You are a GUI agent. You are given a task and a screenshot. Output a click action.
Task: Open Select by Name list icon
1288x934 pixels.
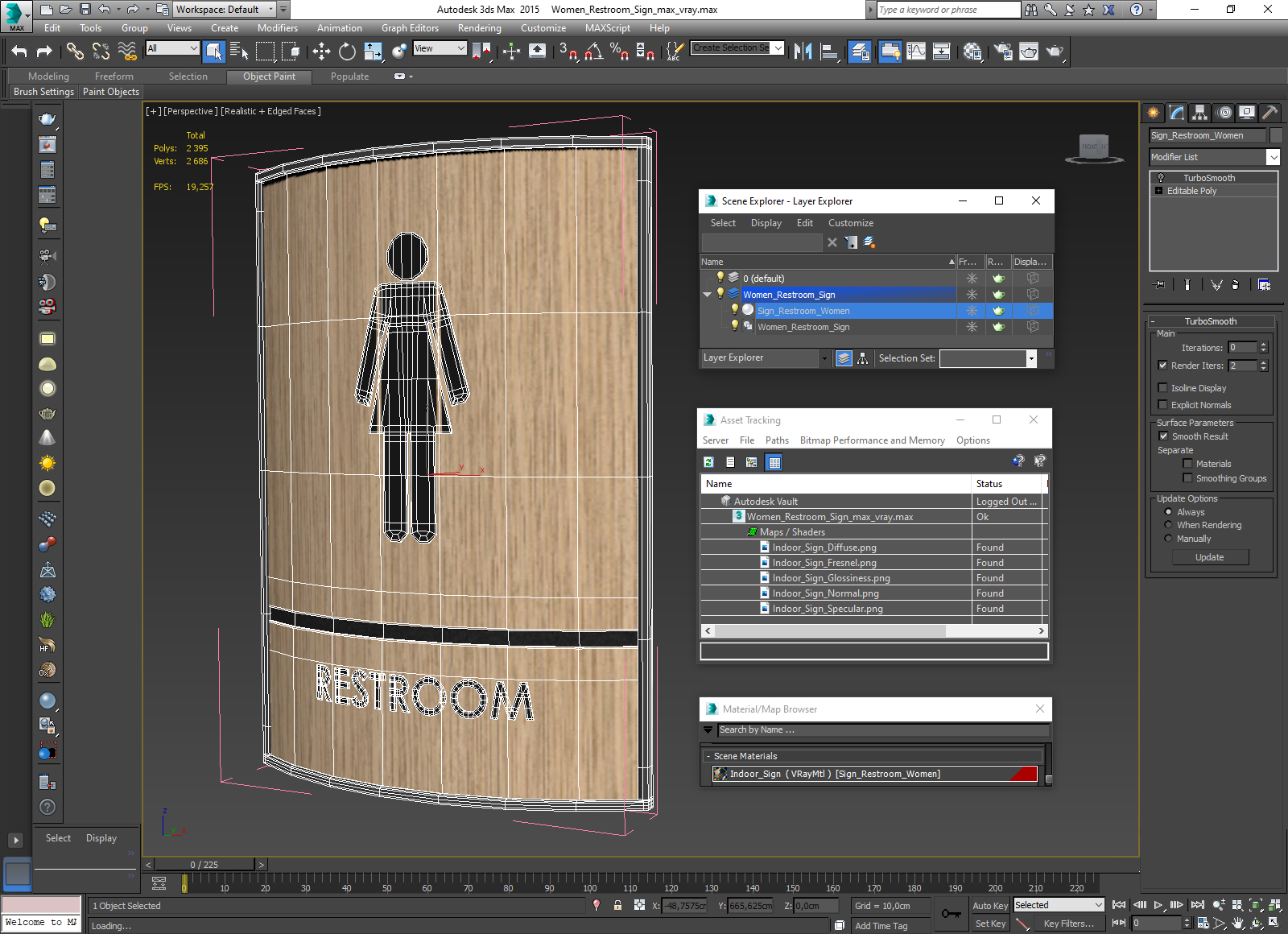pos(239,52)
